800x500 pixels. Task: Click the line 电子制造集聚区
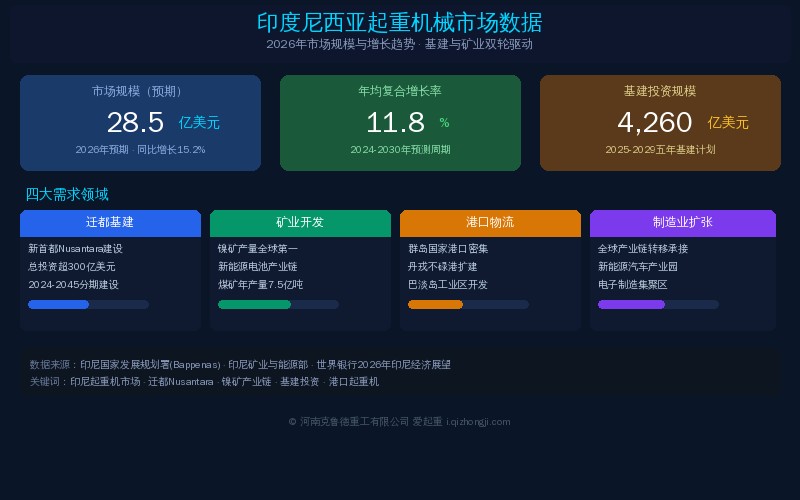(633, 285)
